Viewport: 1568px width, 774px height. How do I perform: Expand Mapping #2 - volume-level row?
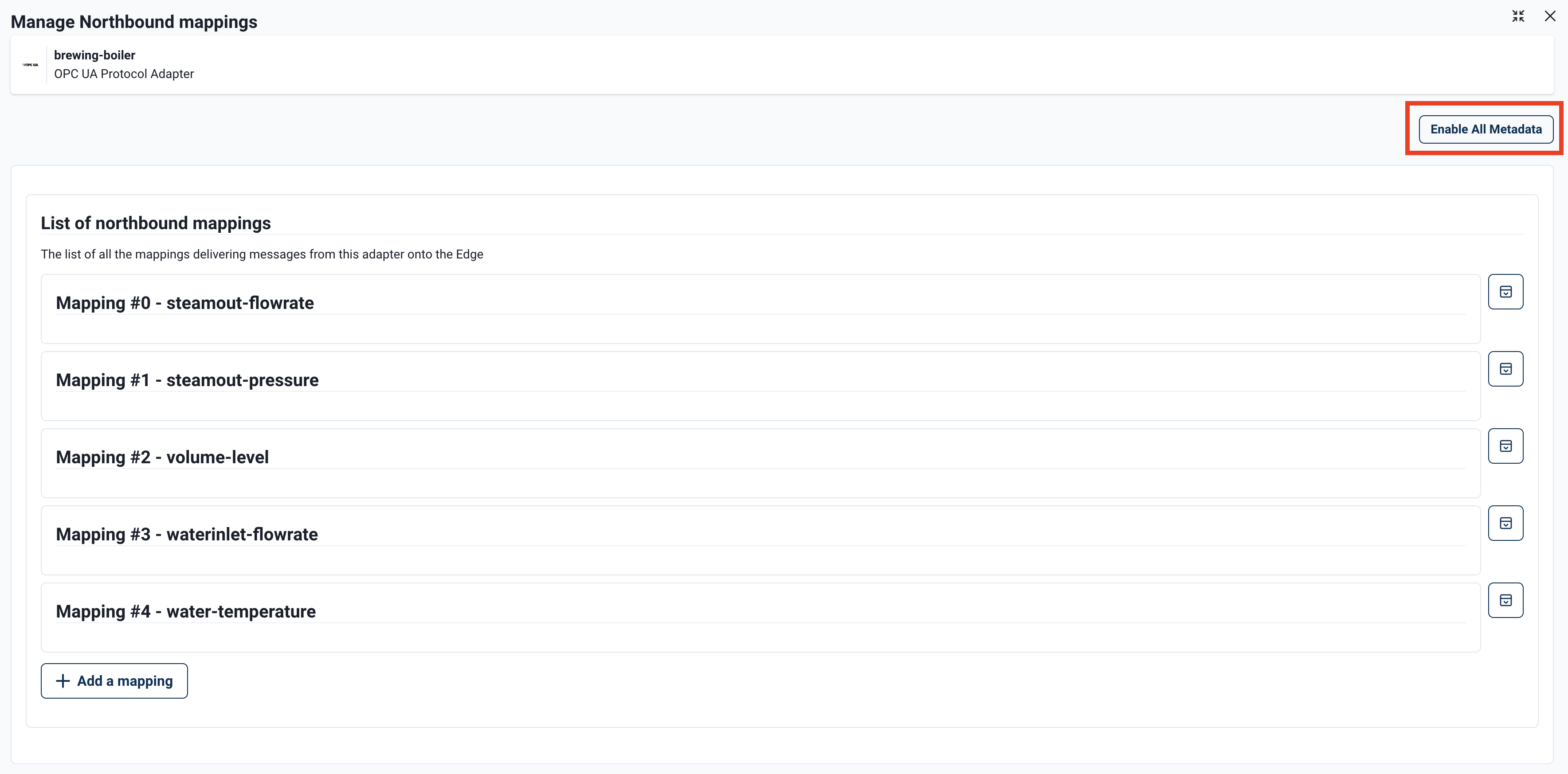760,463
